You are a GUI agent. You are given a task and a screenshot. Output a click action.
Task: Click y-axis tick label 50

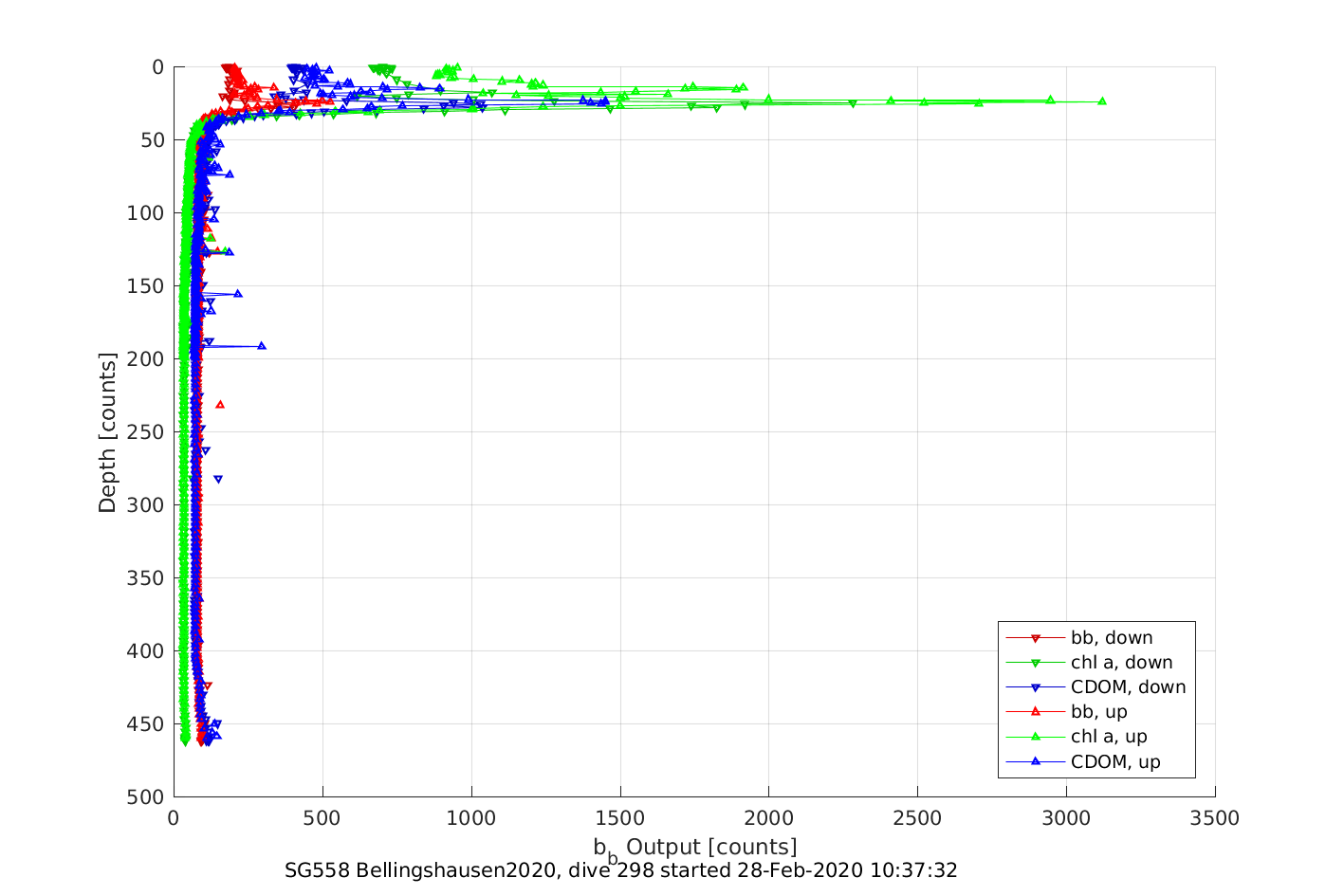[152, 140]
